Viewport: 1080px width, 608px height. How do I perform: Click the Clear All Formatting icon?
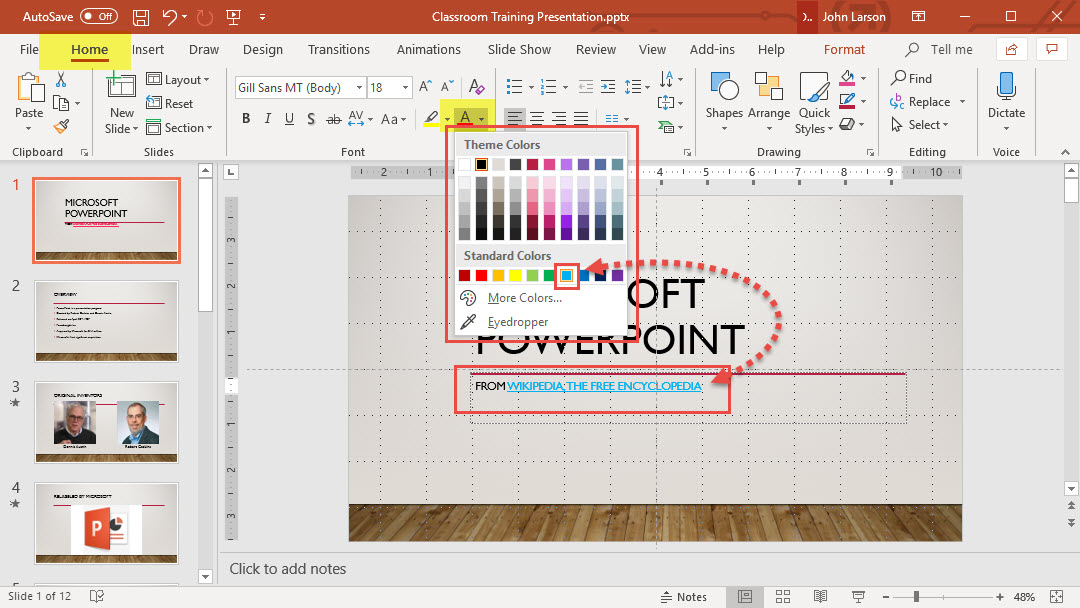tap(477, 88)
